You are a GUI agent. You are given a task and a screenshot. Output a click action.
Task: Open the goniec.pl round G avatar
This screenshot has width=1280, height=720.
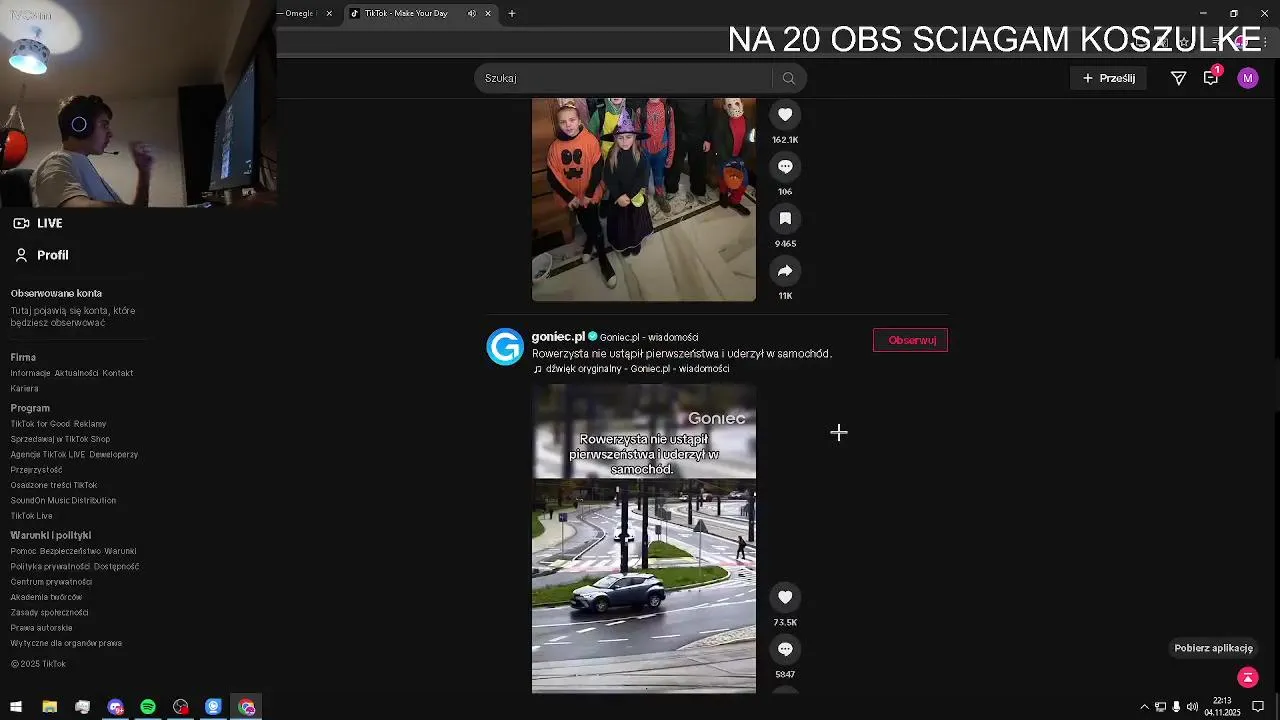click(x=505, y=347)
